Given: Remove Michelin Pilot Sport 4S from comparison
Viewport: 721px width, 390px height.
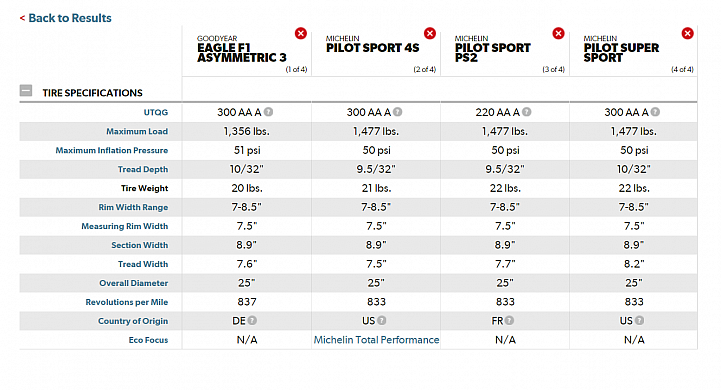Looking at the screenshot, I should 430,33.
